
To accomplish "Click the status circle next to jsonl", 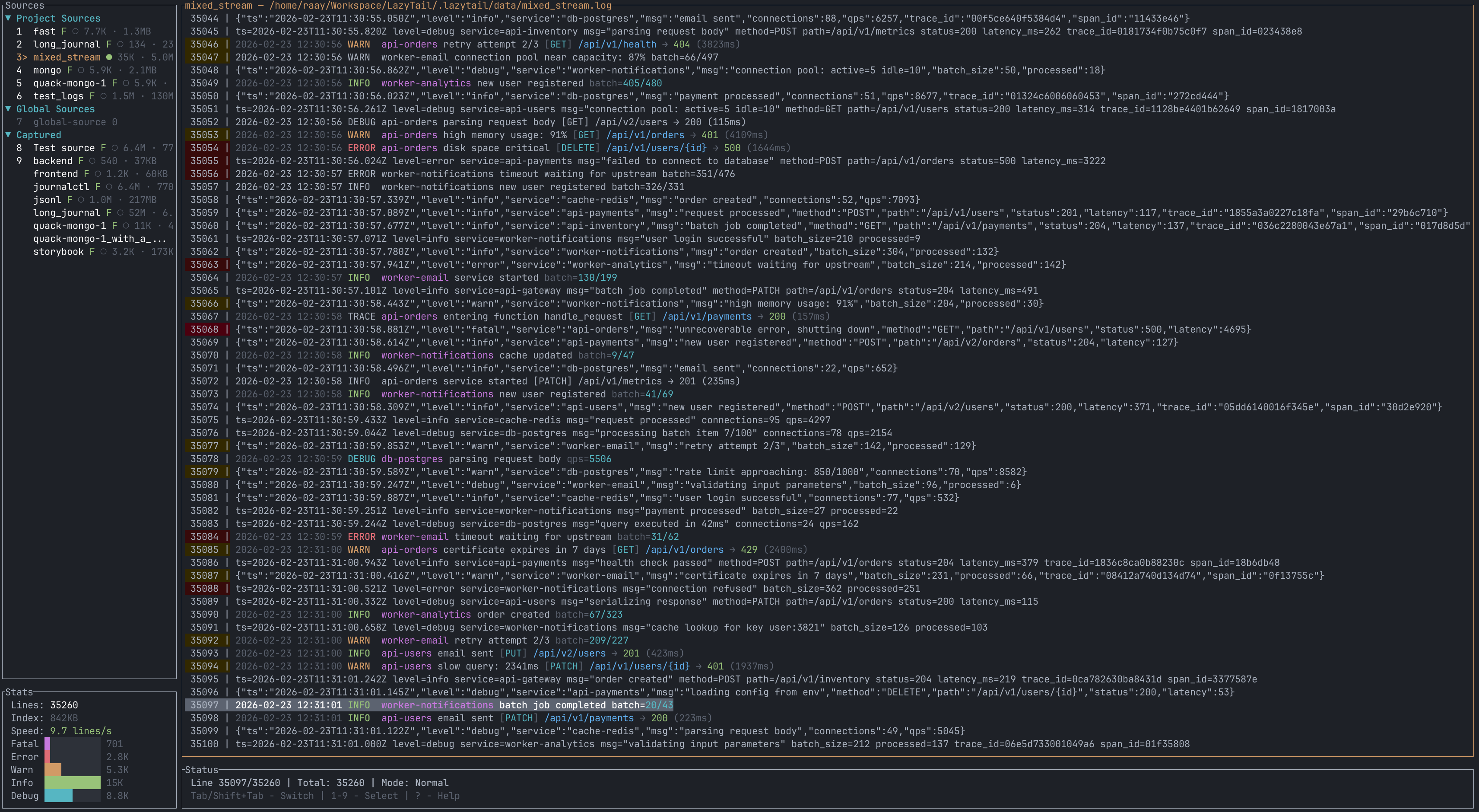I will [81, 200].
